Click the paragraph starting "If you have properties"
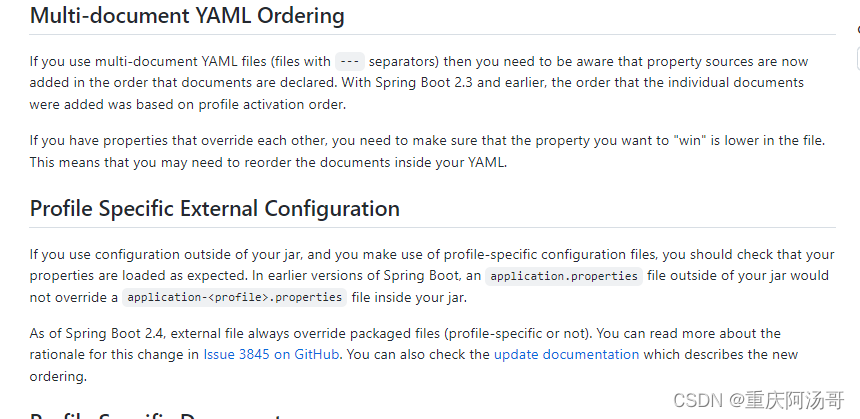The height and width of the screenshot is (419, 860). click(x=427, y=151)
